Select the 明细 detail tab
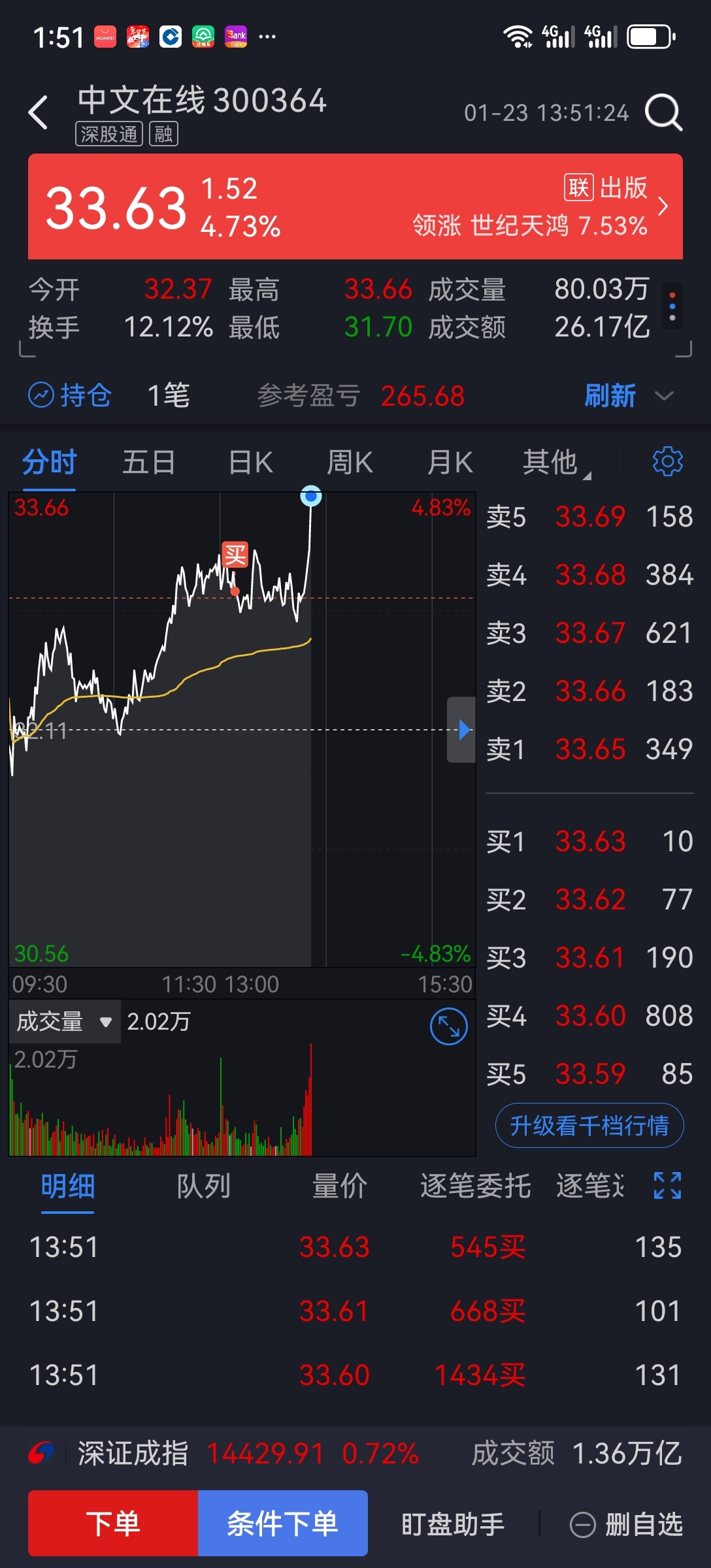 click(68, 1186)
